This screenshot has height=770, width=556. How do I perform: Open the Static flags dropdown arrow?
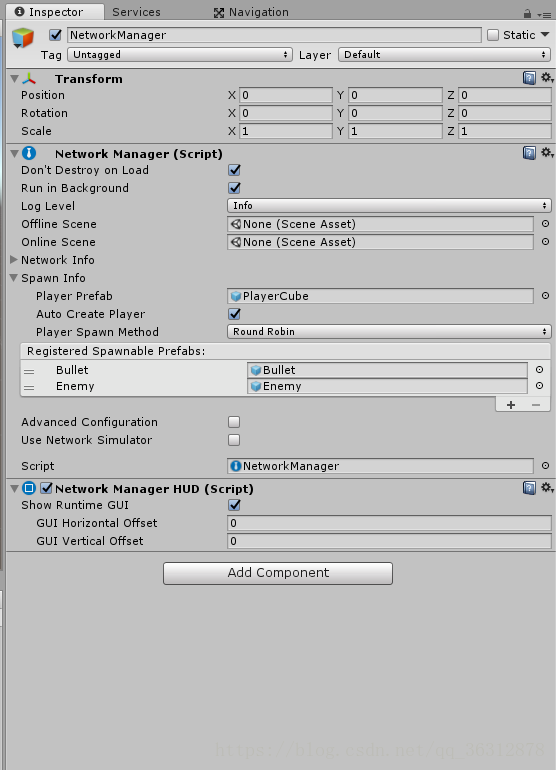[545, 34]
